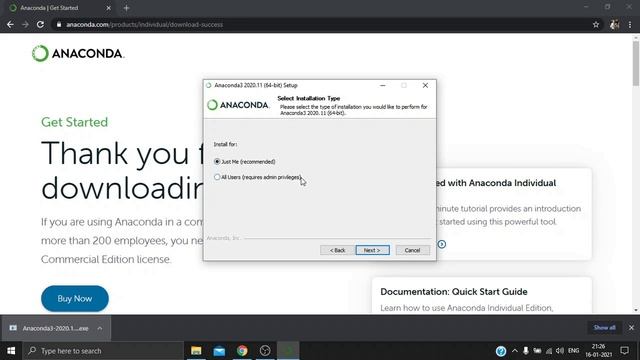Open Mail app from taskbar

(x=219, y=351)
